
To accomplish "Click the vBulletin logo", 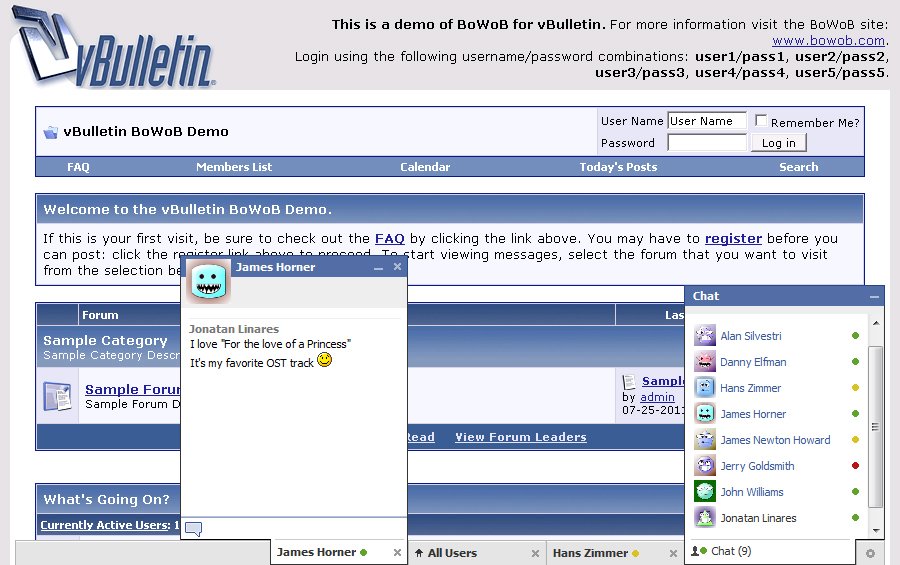I will pyautogui.click(x=113, y=47).
